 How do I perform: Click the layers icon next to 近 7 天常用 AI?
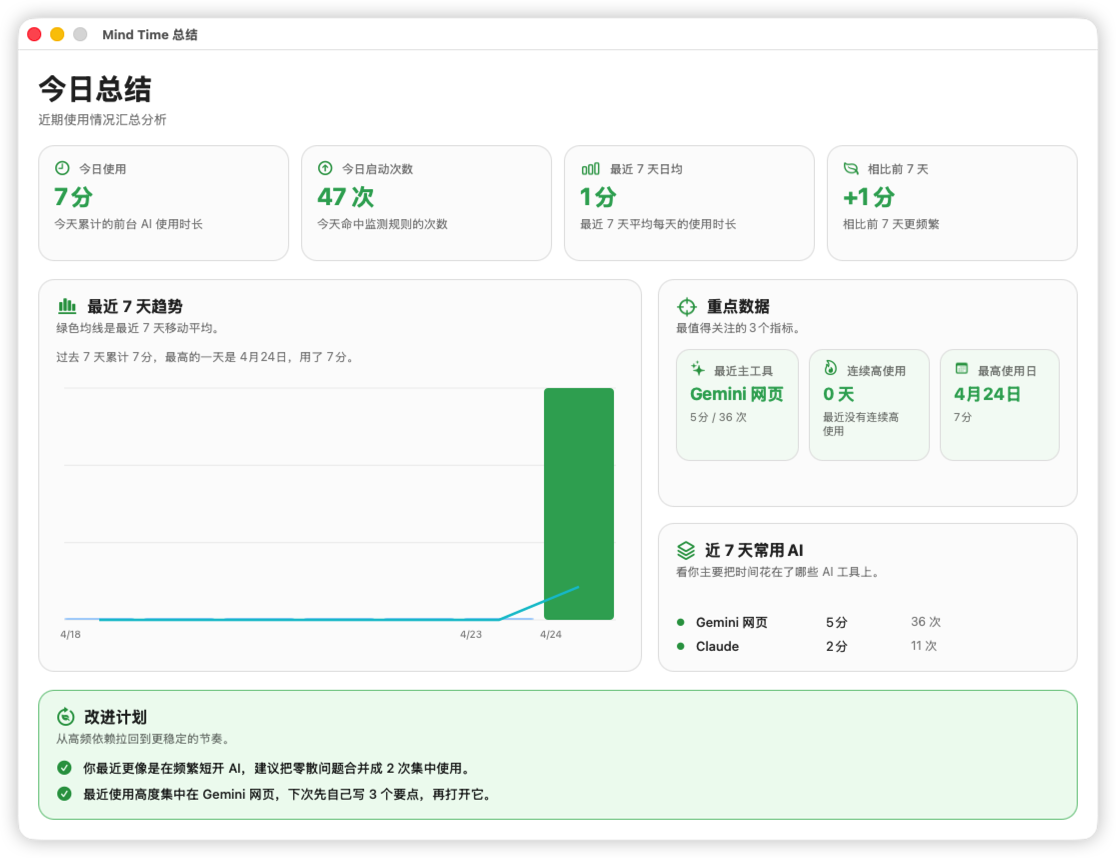[685, 550]
